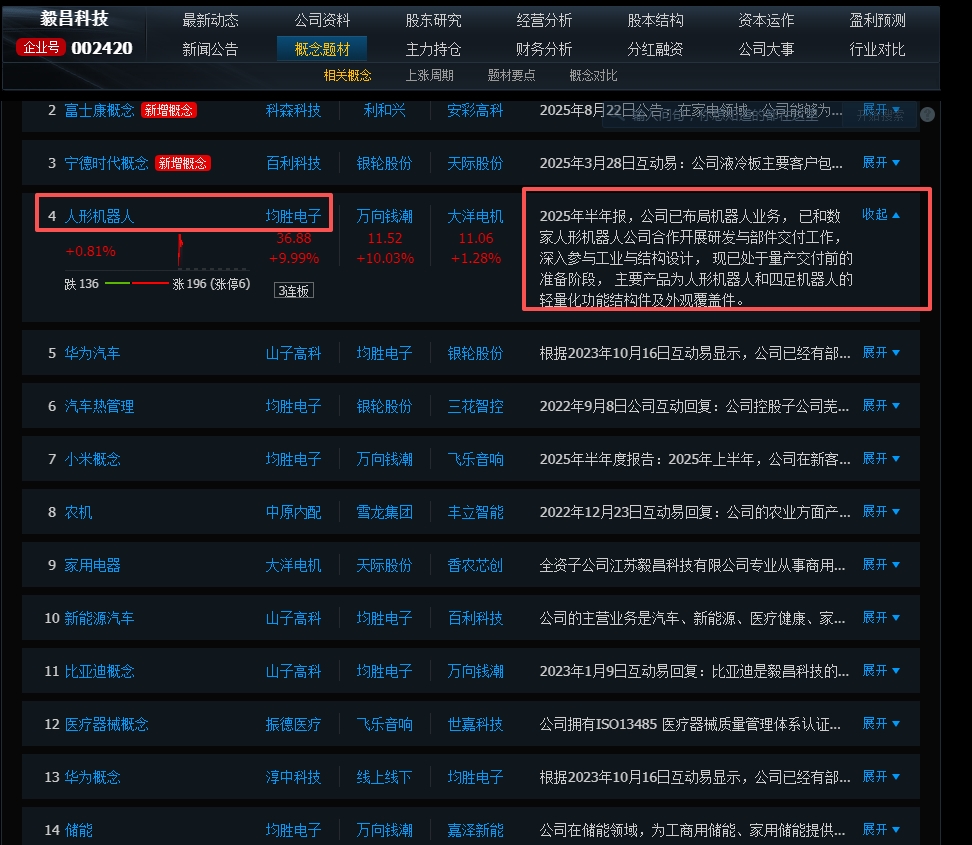The width and height of the screenshot is (972, 845).
Task: Click the 毅昌科技 company name header
Action: coord(74,19)
